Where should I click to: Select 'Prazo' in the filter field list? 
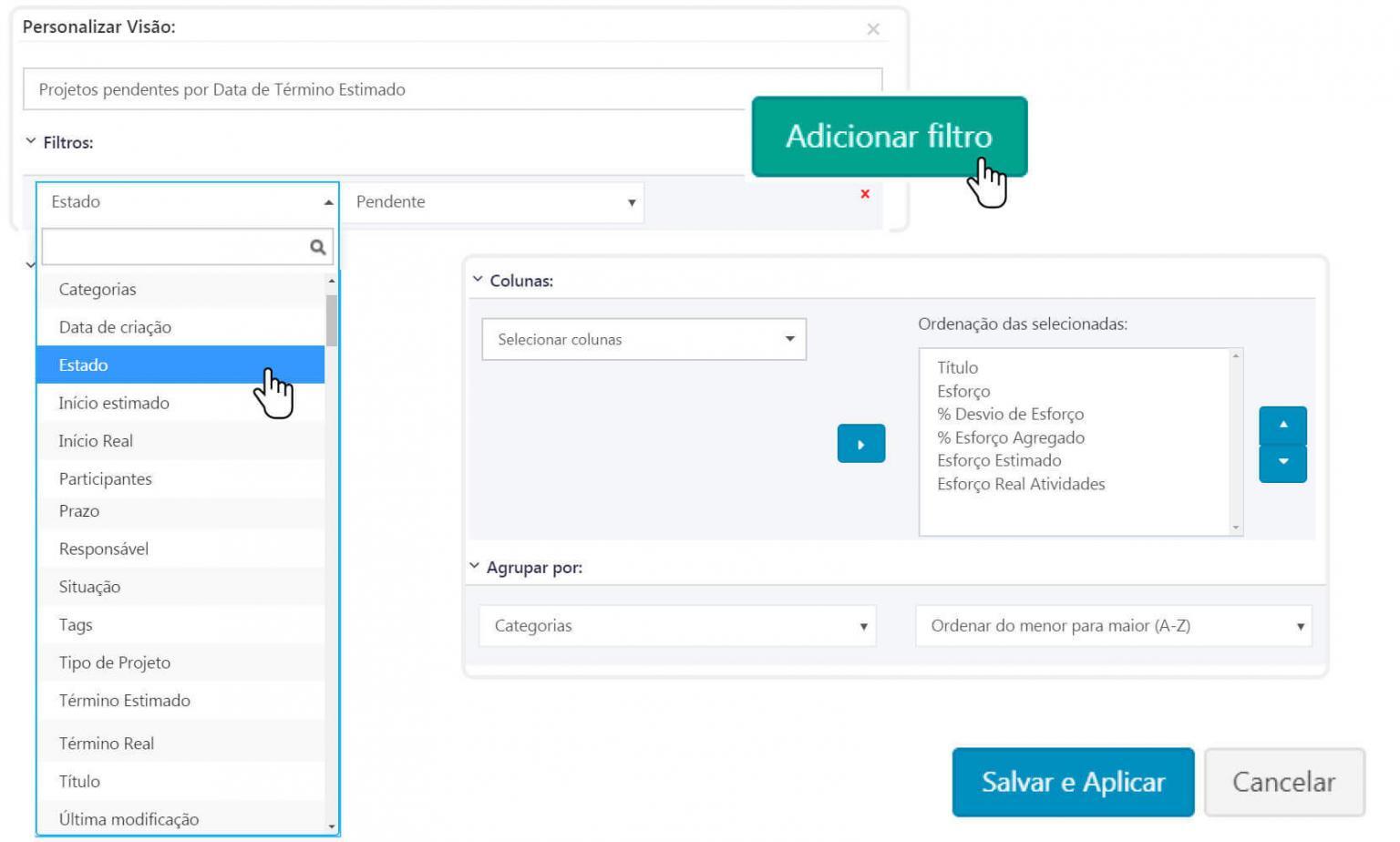[x=79, y=511]
